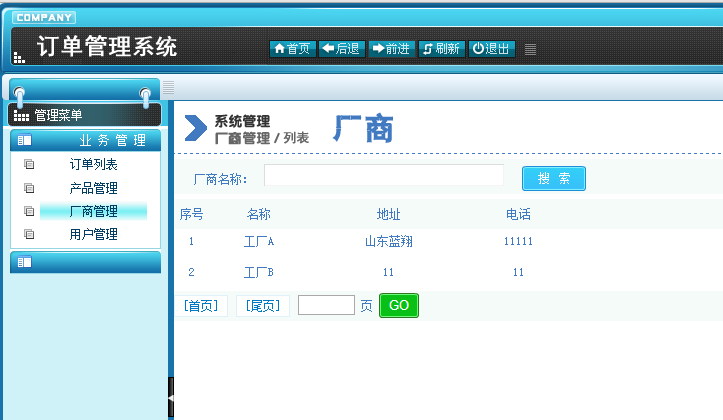The image size is (723, 420).
Task: Open 产品管理 from the sidebar
Action: 94,188
